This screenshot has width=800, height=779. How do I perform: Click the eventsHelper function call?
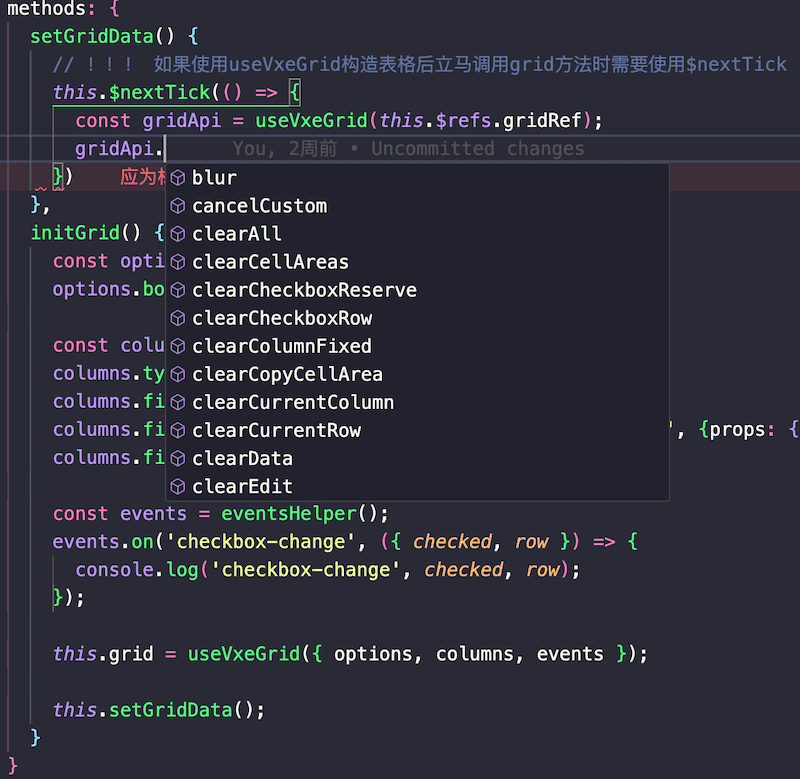tap(288, 514)
